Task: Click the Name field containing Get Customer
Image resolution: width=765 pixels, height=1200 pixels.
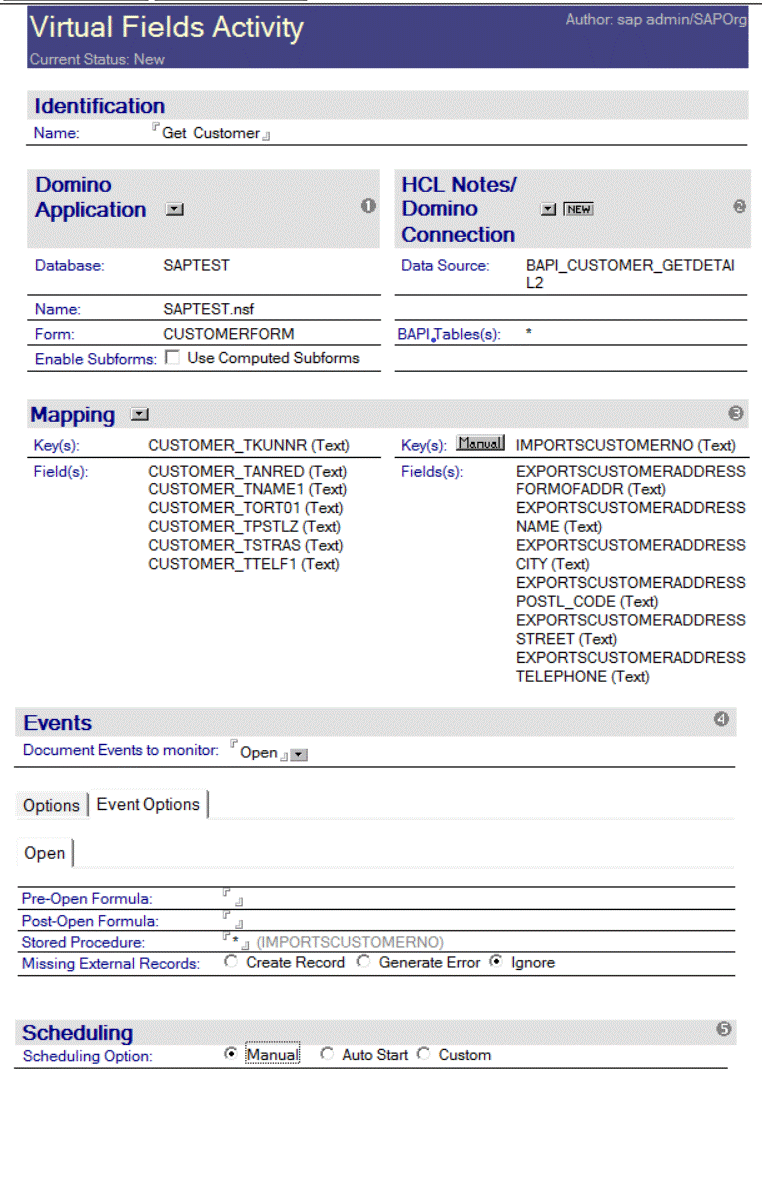Action: point(211,133)
